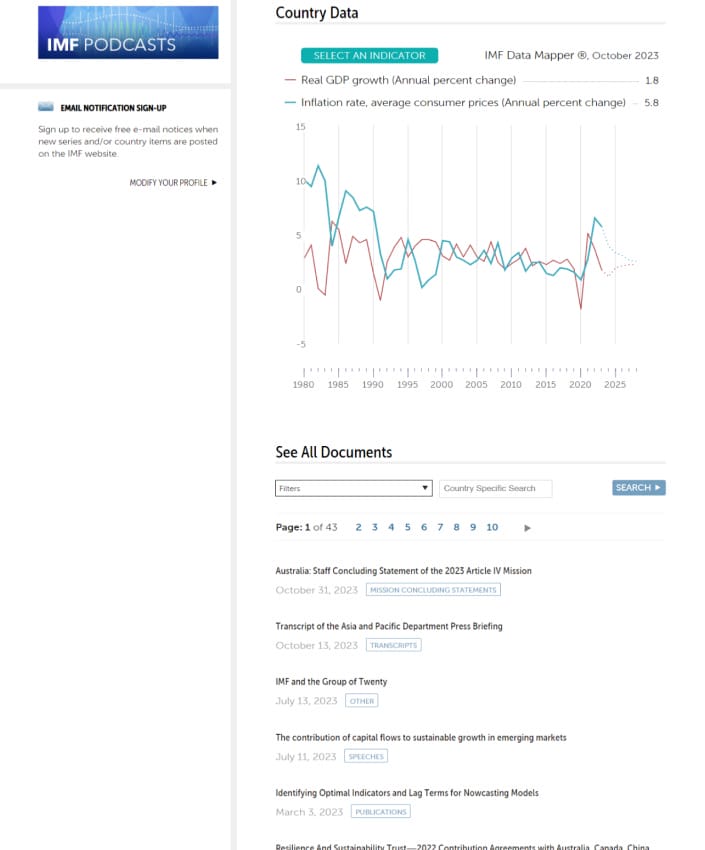The image size is (705, 850).
Task: Toggle the Real GDP growth series visibility
Action: [x=410, y=80]
